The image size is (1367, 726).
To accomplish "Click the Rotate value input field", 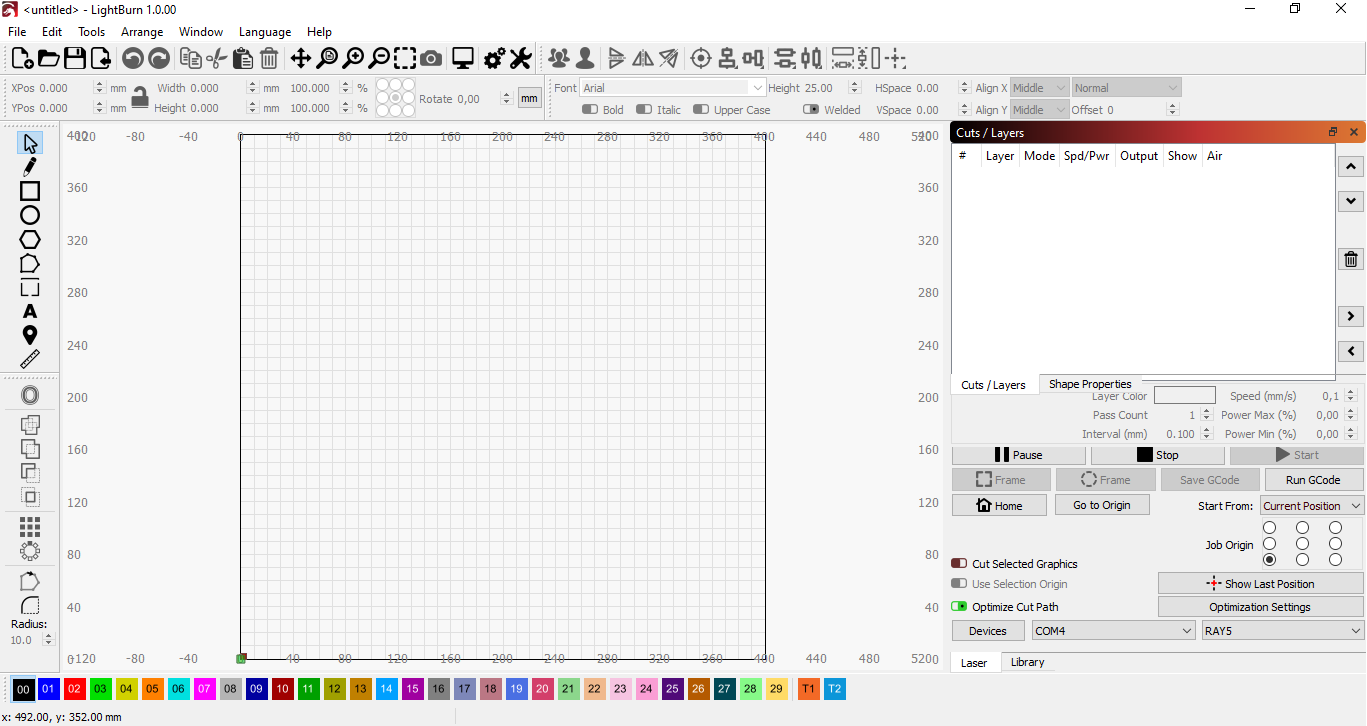I will 485,99.
